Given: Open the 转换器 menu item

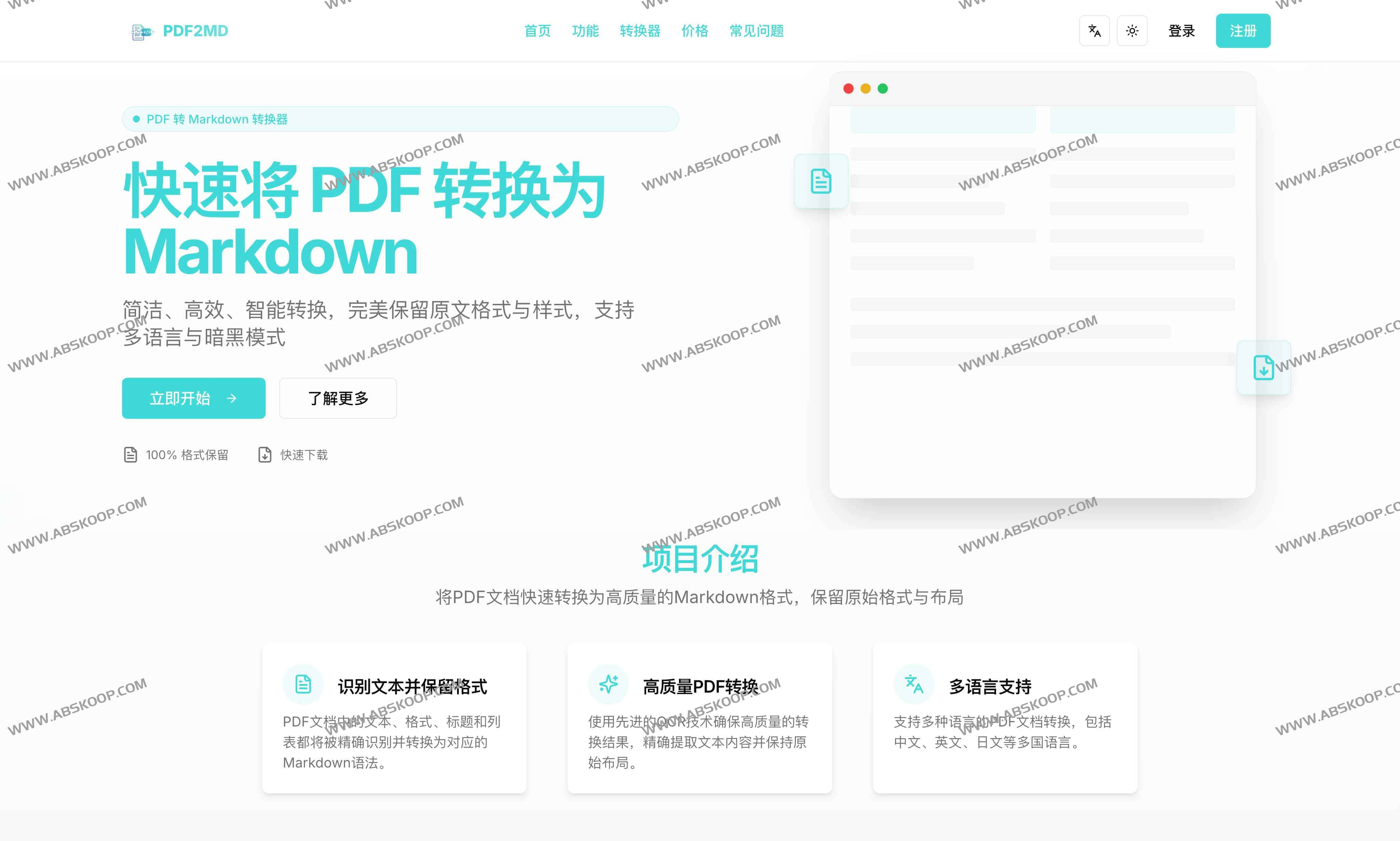Looking at the screenshot, I should [640, 31].
